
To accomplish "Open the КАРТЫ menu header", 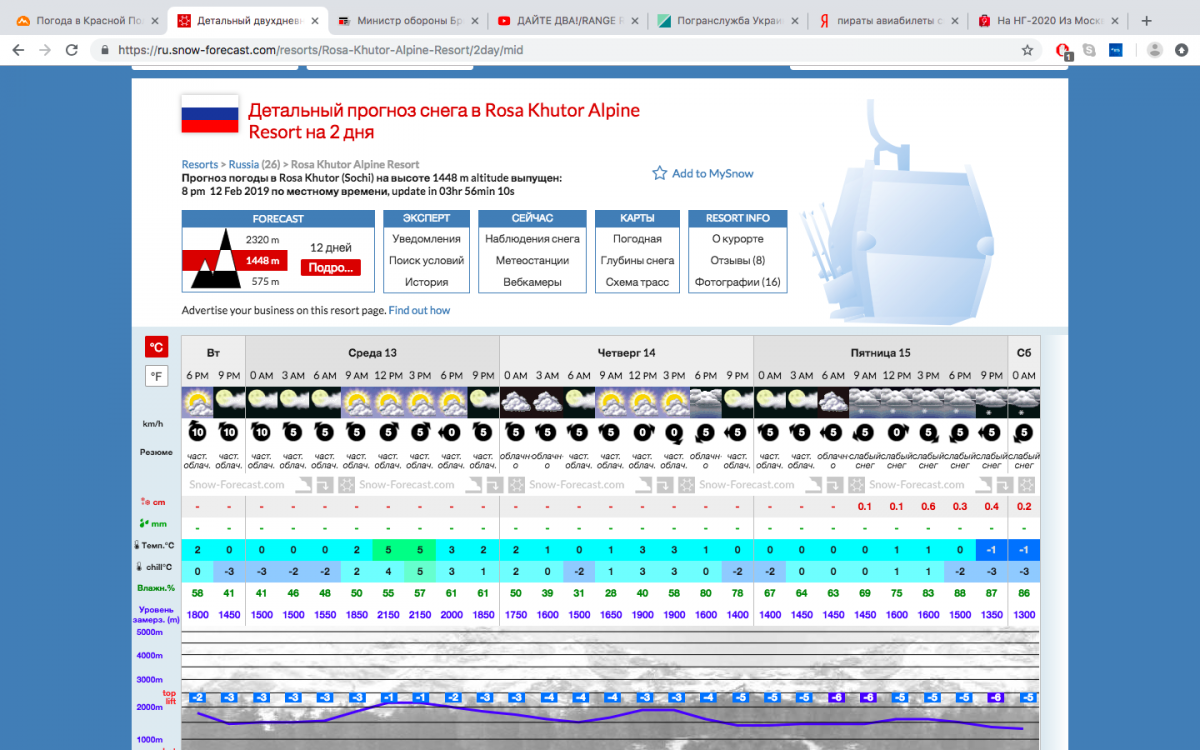I will click(x=637, y=218).
